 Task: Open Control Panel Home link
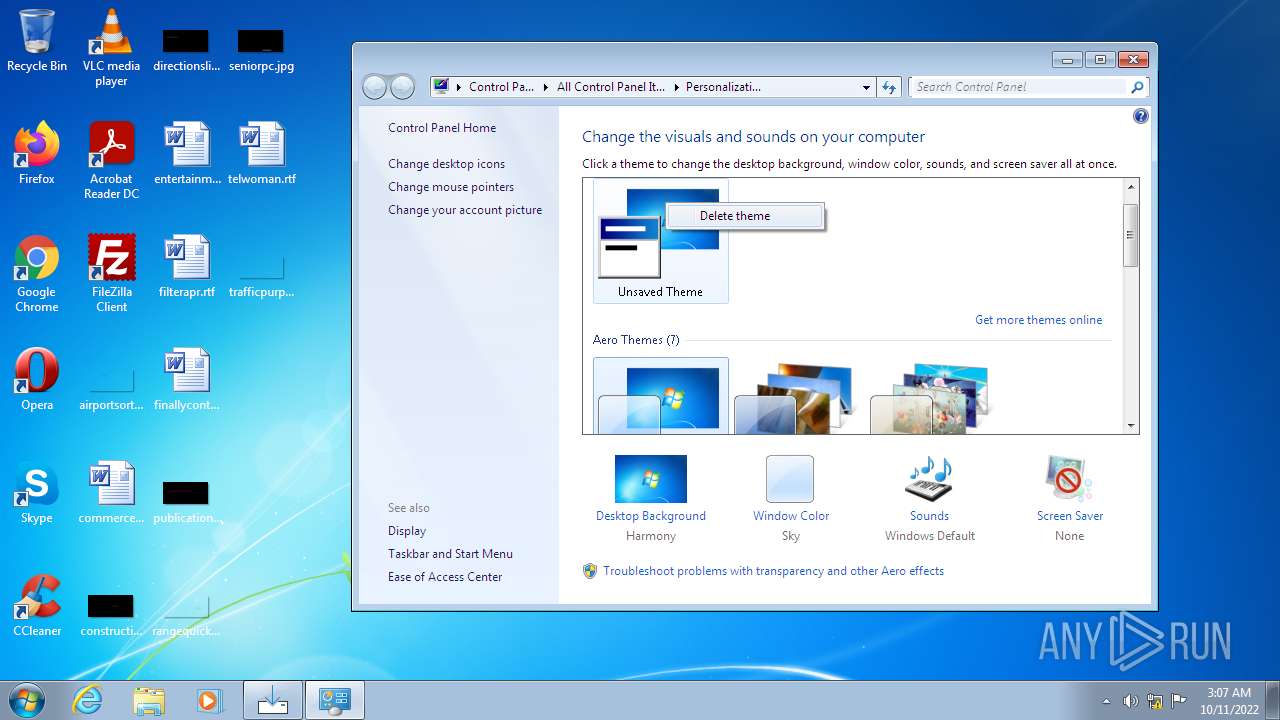(442, 128)
